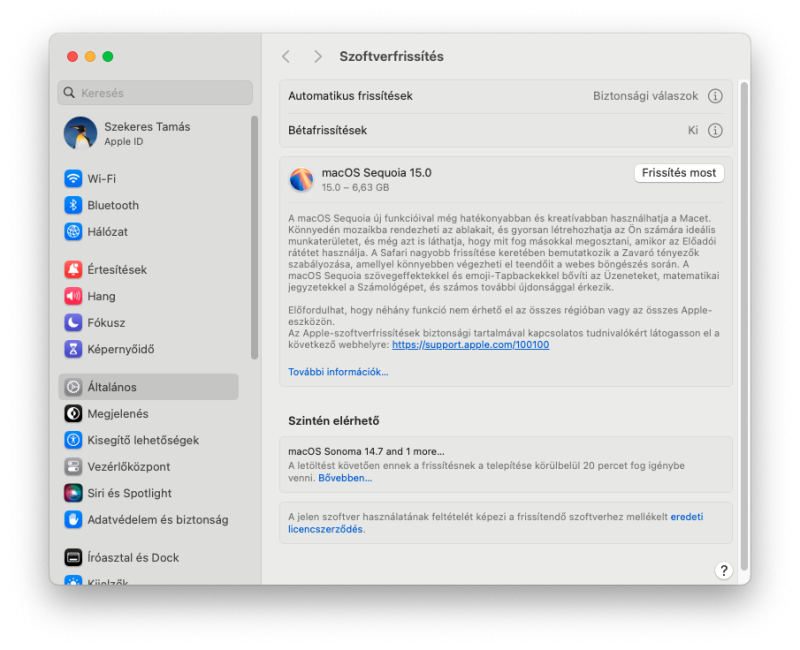800x650 pixels.
Task: Open the Automatikus frissítések row
Action: click(x=506, y=96)
